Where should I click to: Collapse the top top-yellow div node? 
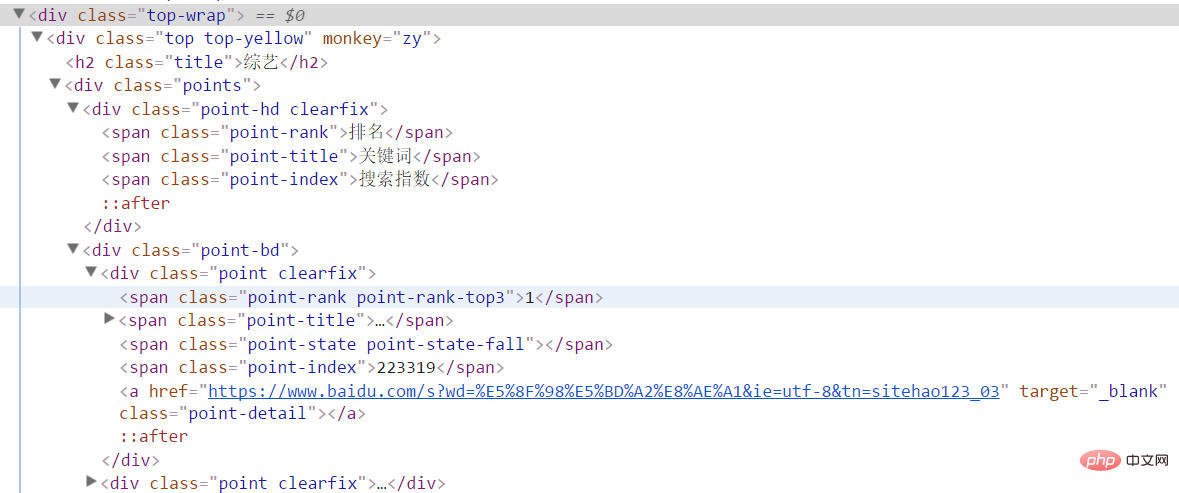pyautogui.click(x=37, y=37)
